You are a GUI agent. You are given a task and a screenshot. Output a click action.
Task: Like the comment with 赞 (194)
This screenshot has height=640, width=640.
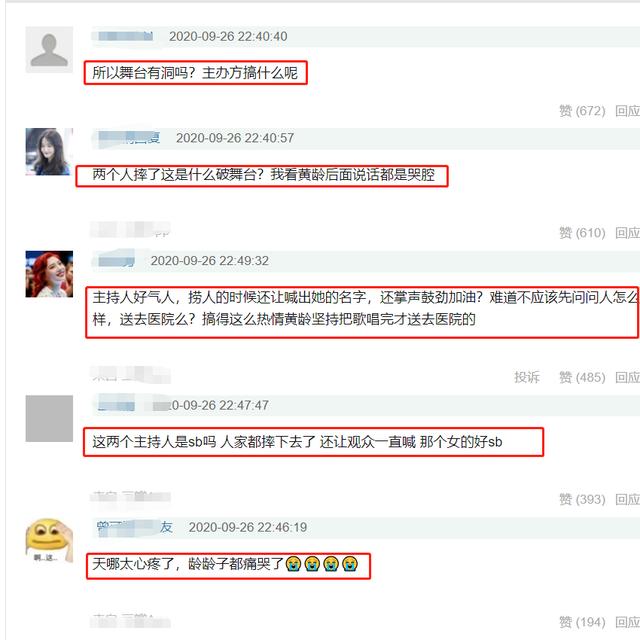582,622
